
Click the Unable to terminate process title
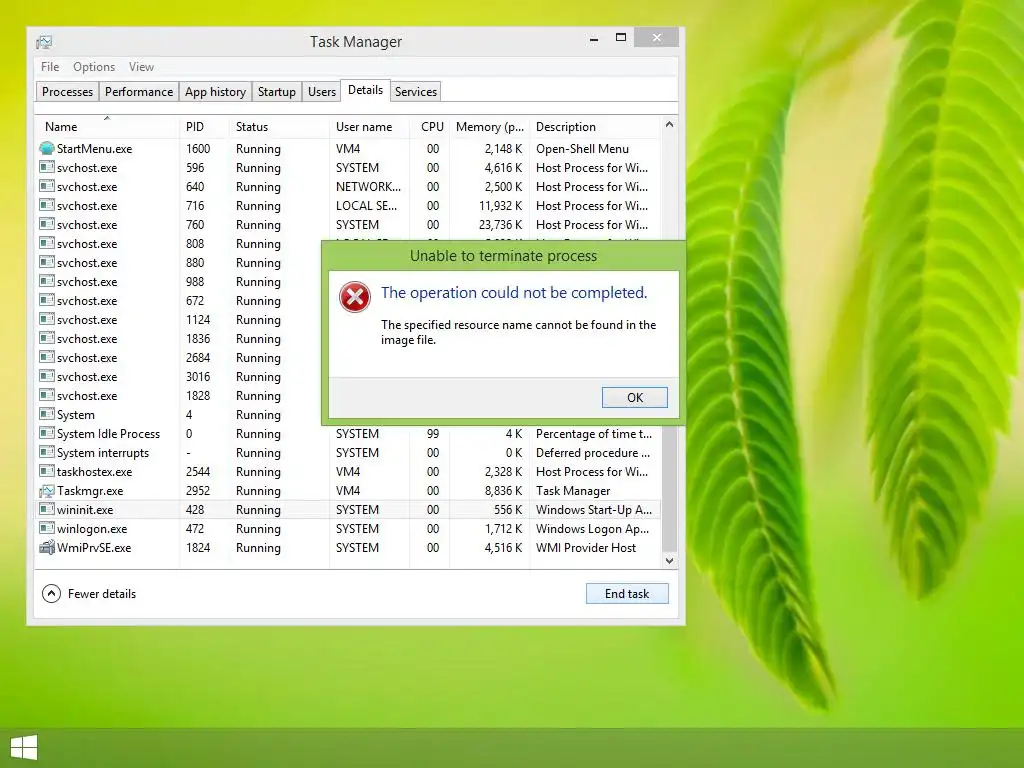point(504,255)
